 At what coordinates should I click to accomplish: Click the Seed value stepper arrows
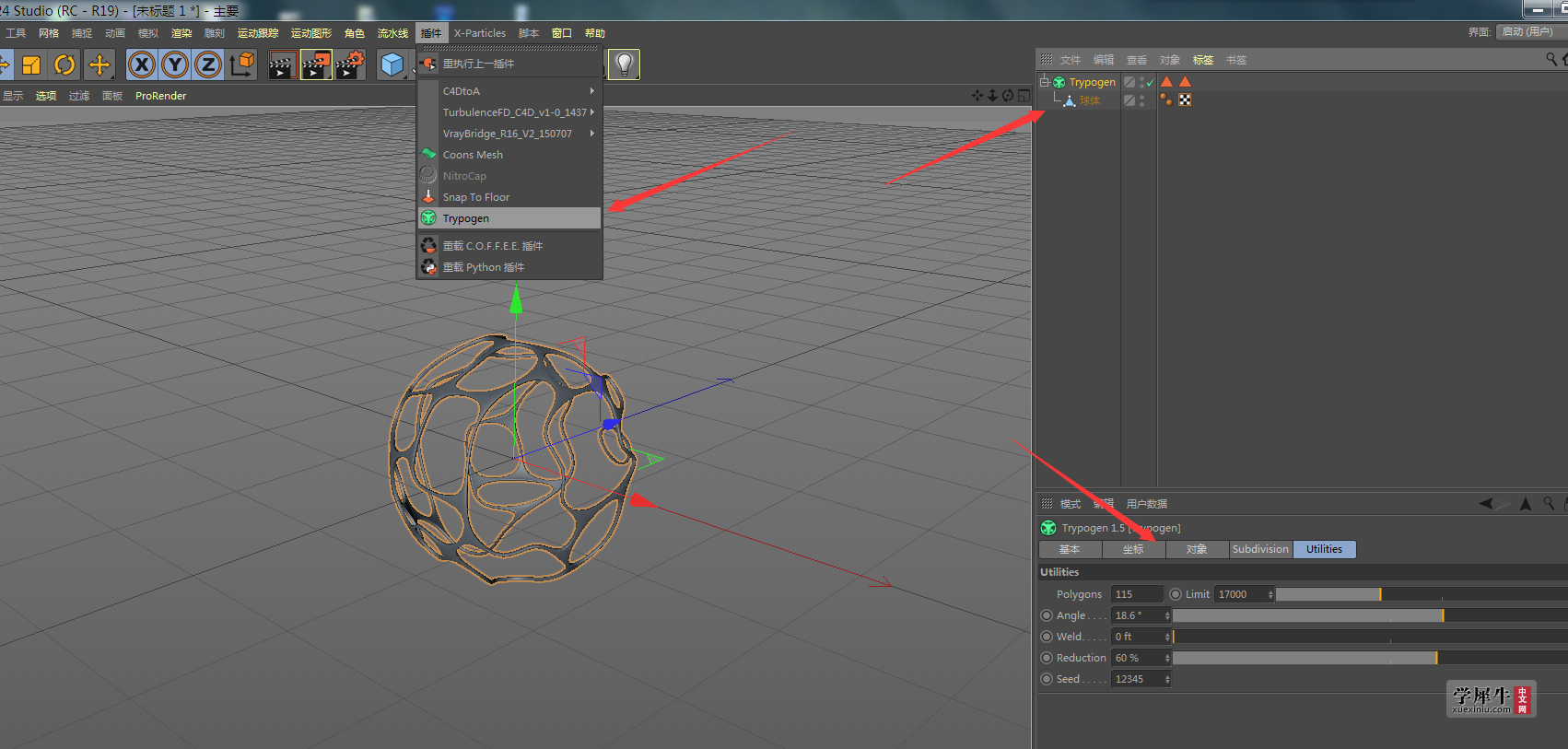click(1167, 679)
